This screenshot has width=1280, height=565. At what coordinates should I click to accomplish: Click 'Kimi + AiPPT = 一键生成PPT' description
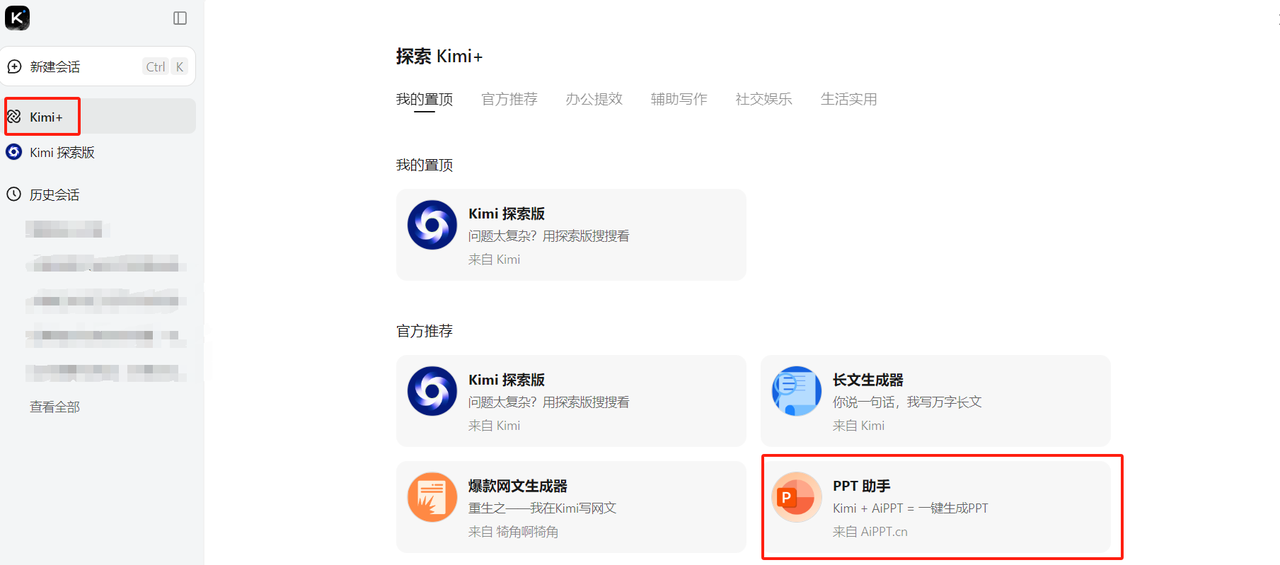coord(910,508)
